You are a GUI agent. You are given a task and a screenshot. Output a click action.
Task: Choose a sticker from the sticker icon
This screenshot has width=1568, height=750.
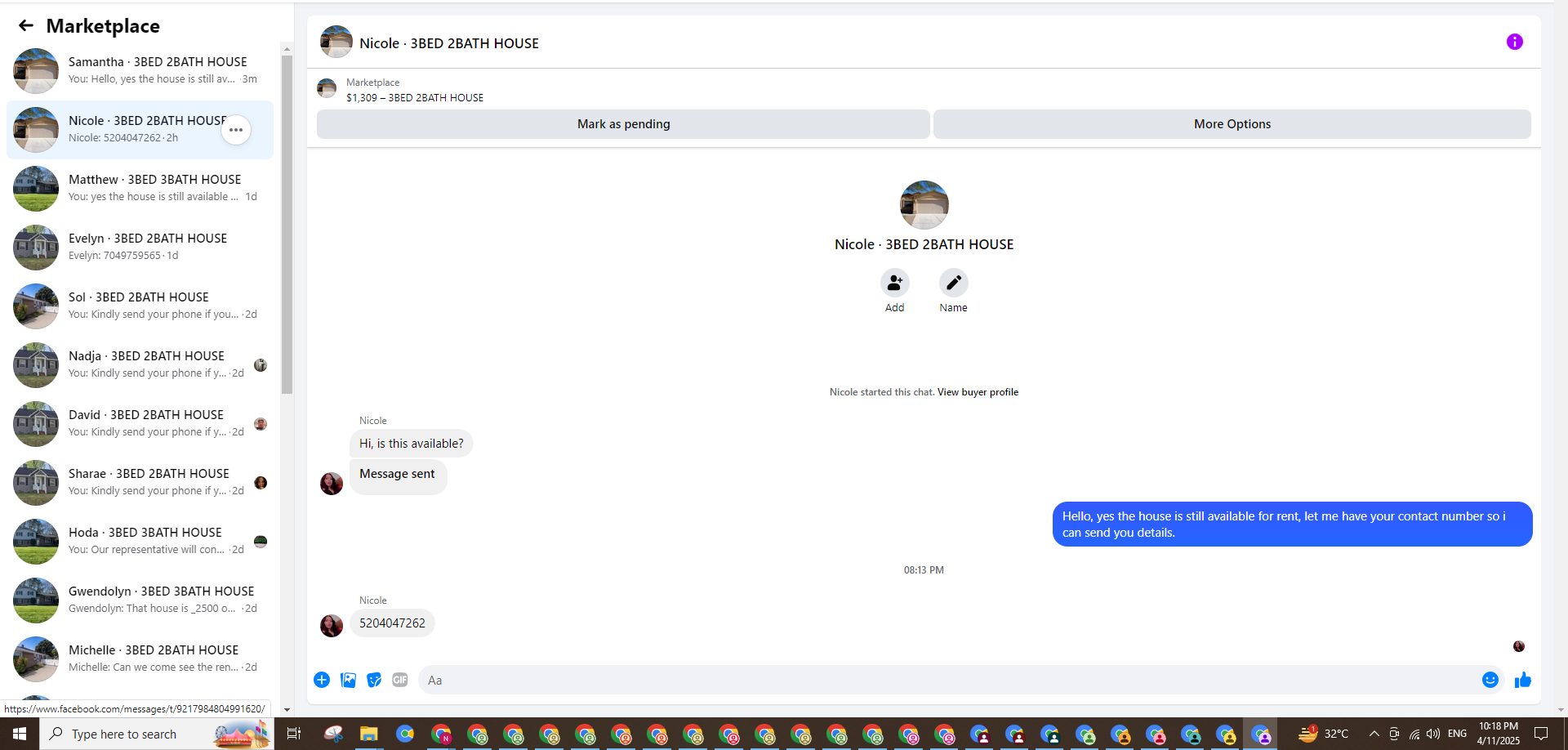click(374, 680)
